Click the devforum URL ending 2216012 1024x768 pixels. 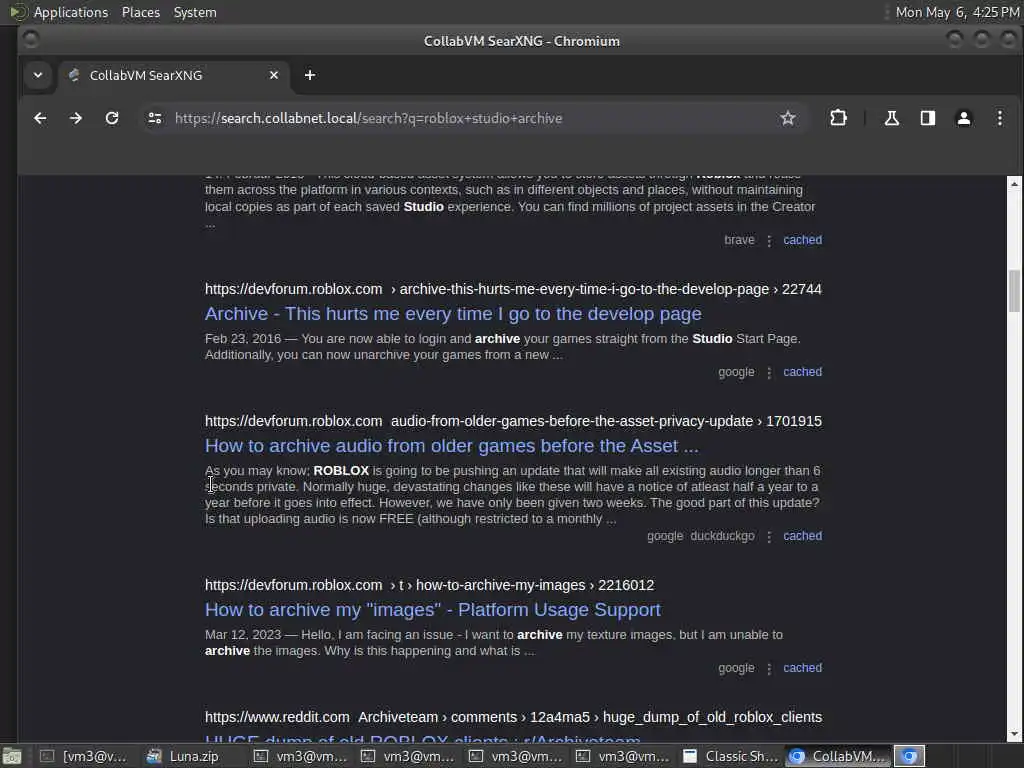(x=429, y=585)
